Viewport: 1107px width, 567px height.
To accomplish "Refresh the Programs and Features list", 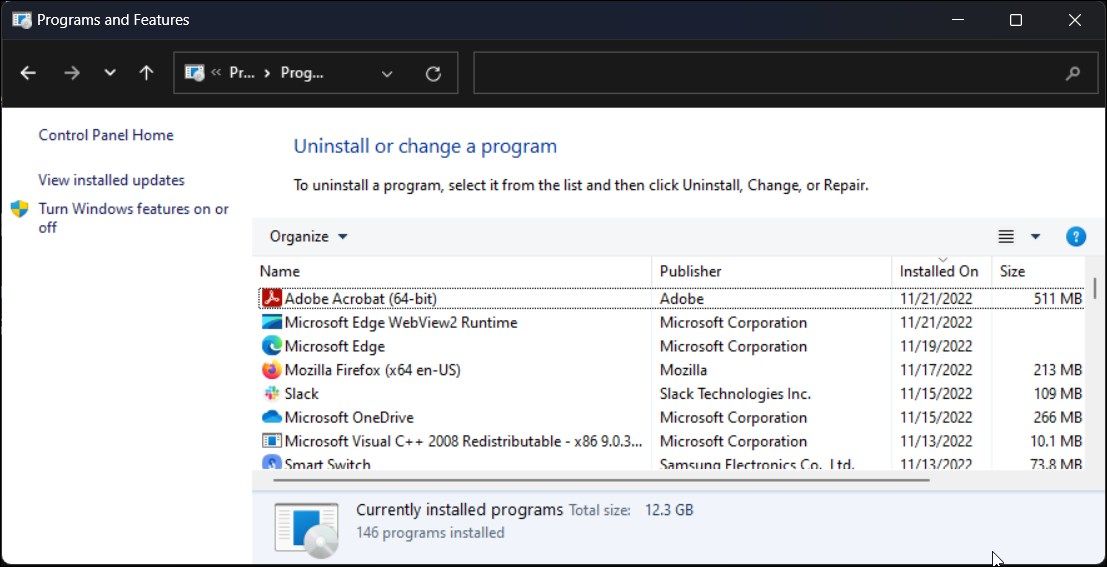I will point(433,73).
